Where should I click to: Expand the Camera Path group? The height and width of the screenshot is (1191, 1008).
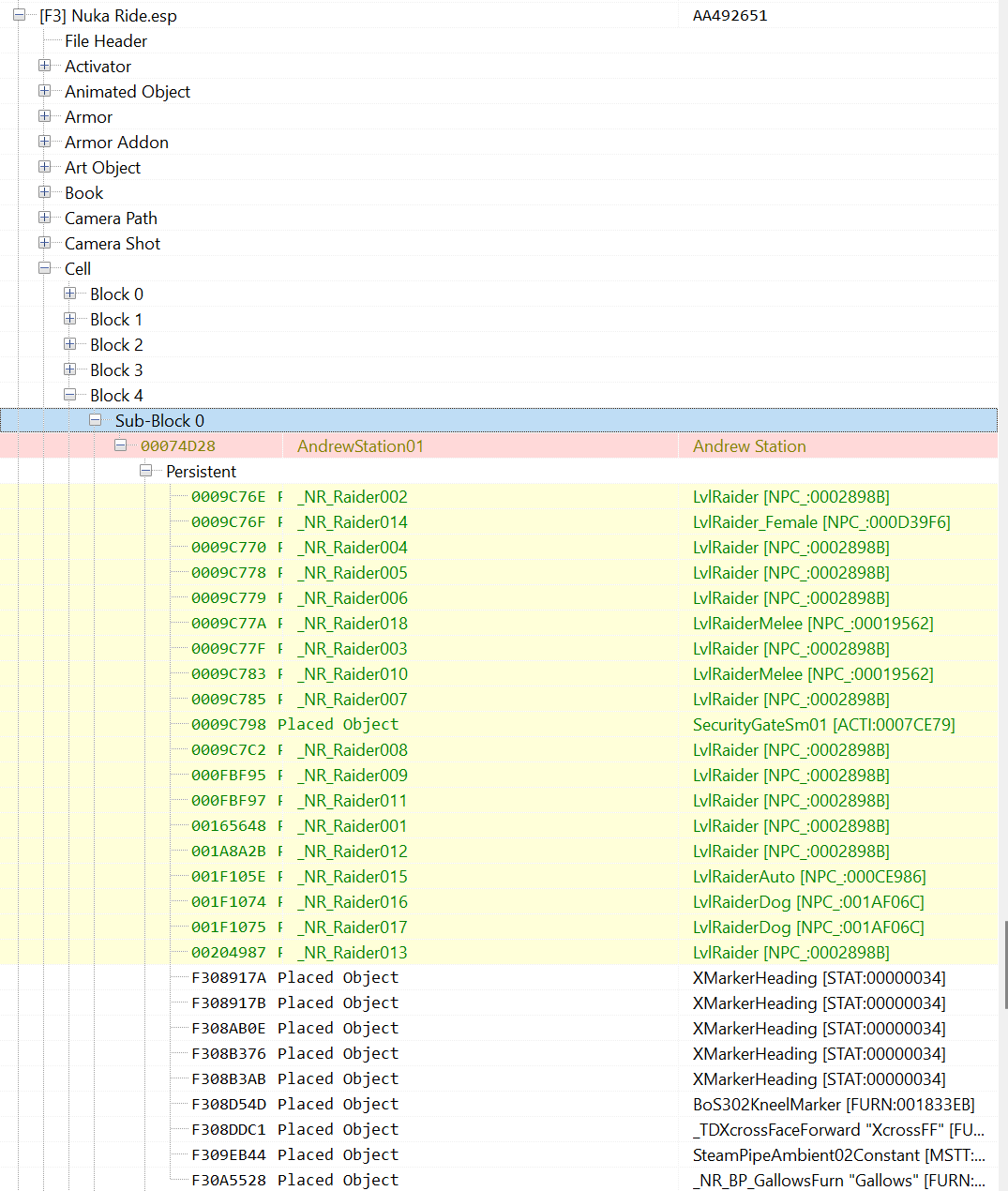click(x=44, y=218)
